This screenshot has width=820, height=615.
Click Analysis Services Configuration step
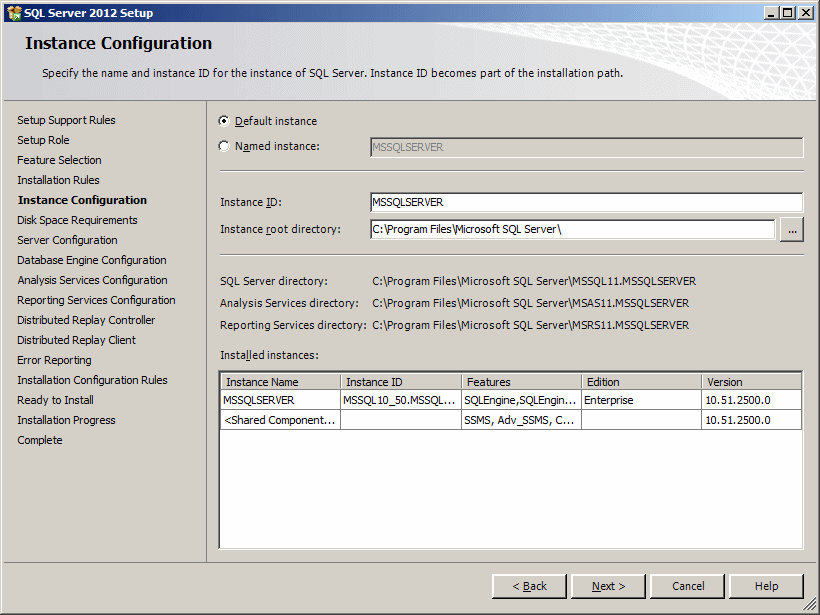tap(92, 280)
